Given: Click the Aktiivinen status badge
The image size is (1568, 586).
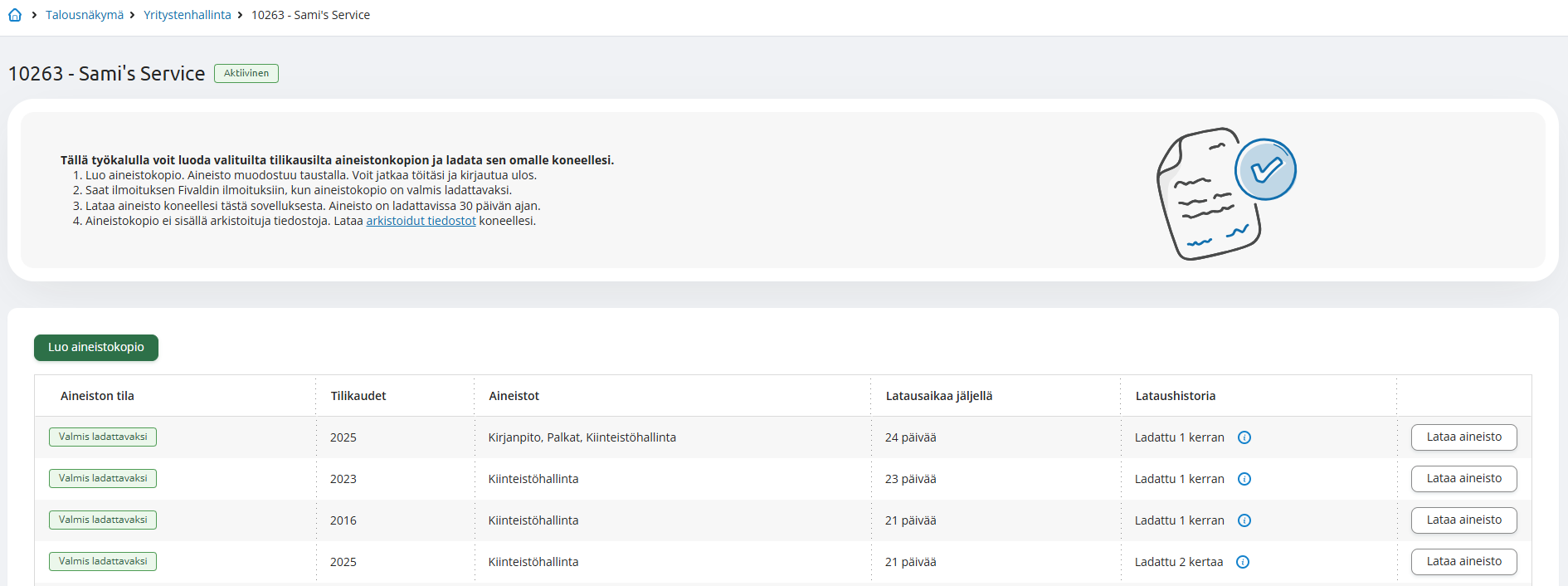Looking at the screenshot, I should point(246,73).
